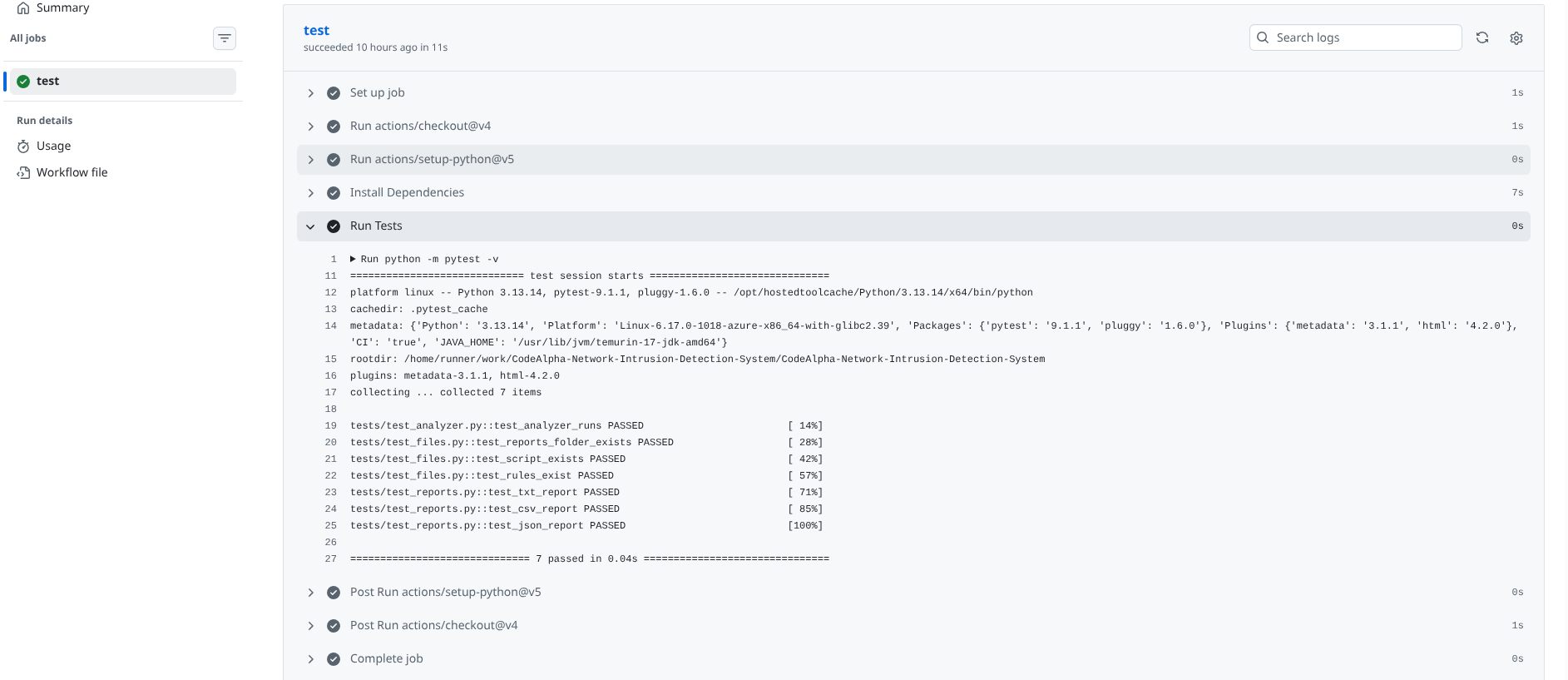Open the Usage page
Viewport: 1568px width, 680px height.
coord(53,146)
